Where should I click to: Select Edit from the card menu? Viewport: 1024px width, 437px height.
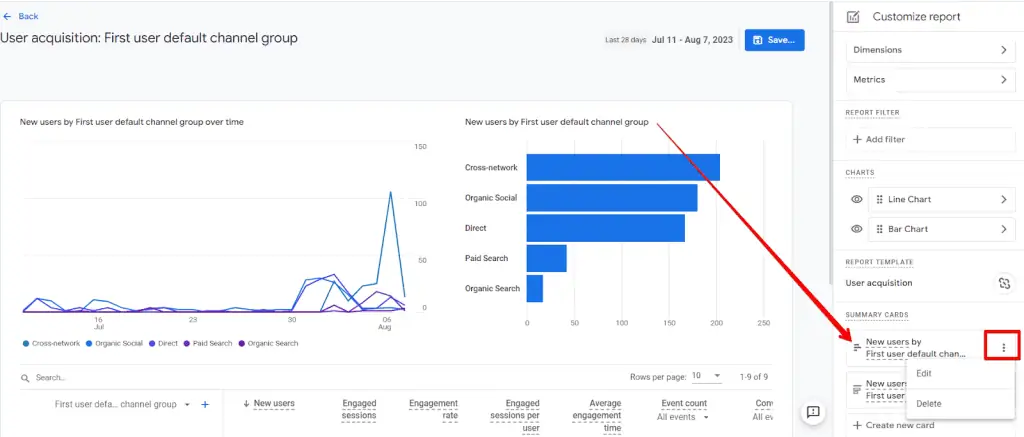pos(924,374)
